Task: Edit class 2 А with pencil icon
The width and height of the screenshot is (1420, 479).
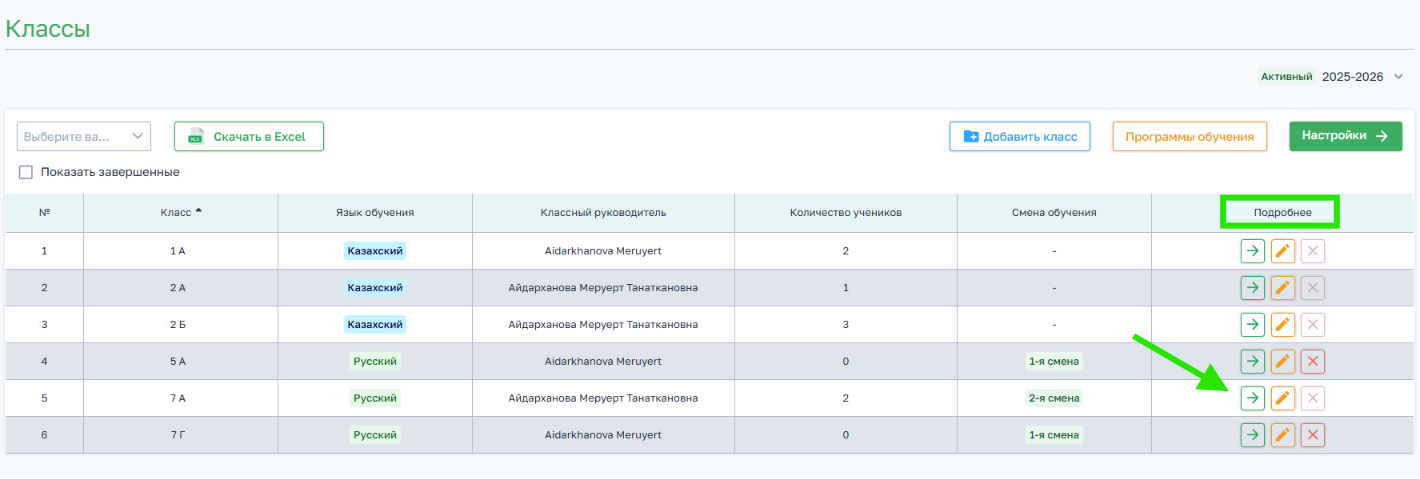Action: tap(1283, 288)
